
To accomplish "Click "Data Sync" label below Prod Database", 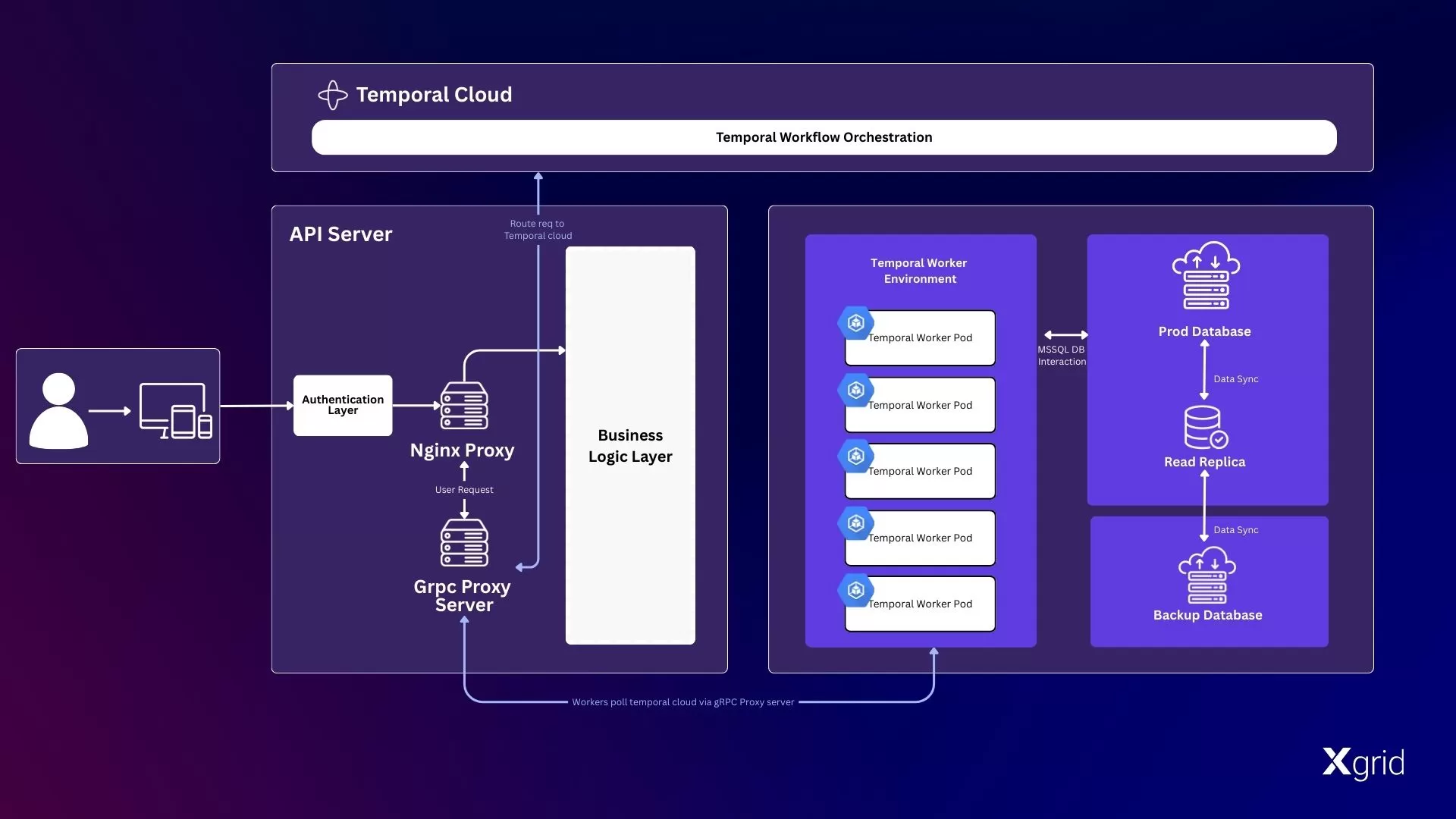I will [x=1235, y=379].
